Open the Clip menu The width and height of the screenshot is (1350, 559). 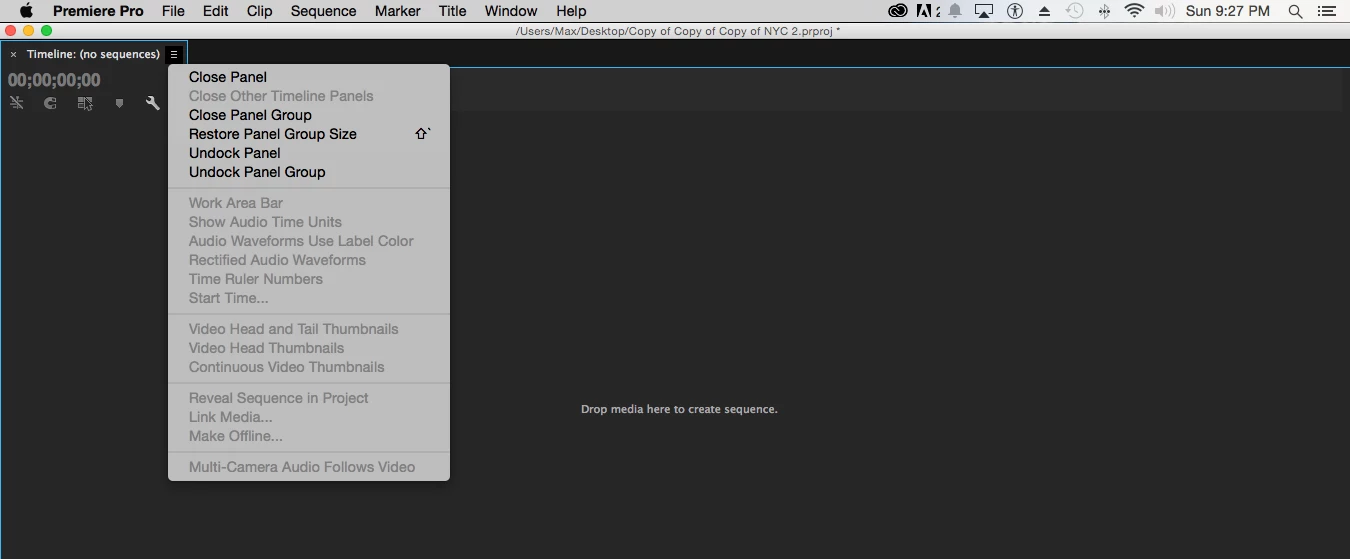259,11
